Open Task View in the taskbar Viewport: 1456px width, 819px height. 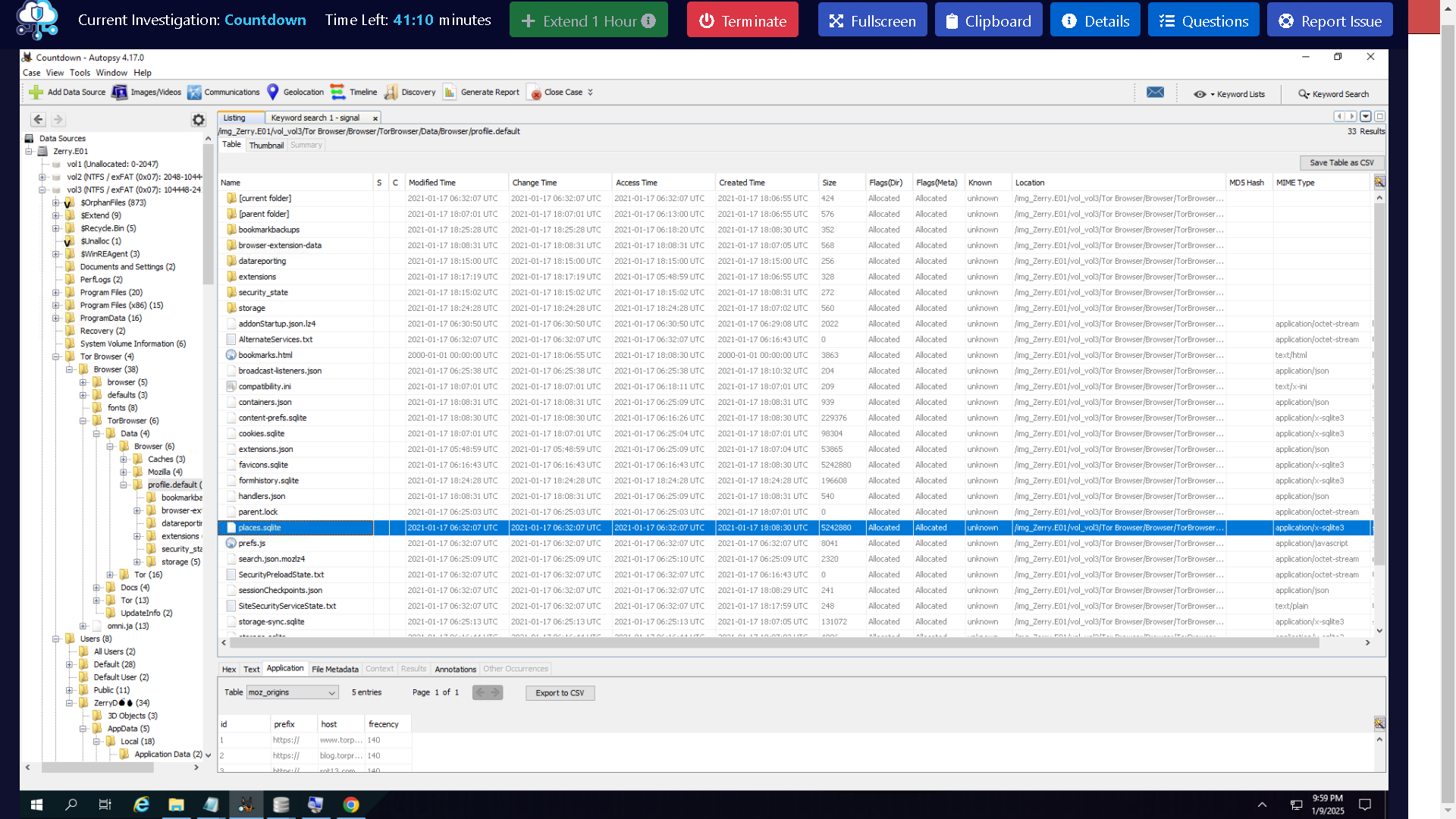pos(105,805)
